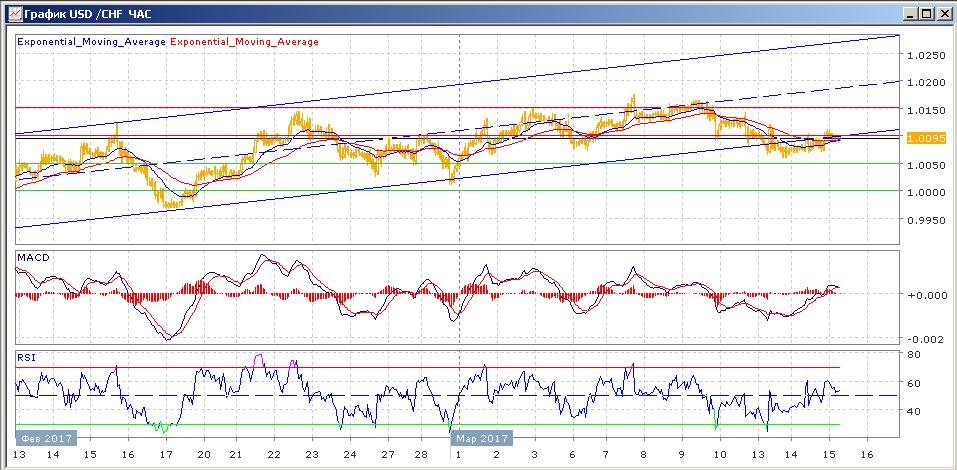This screenshot has height=470, width=957.
Task: Click the MACD indicator panel label
Action: click(x=32, y=258)
